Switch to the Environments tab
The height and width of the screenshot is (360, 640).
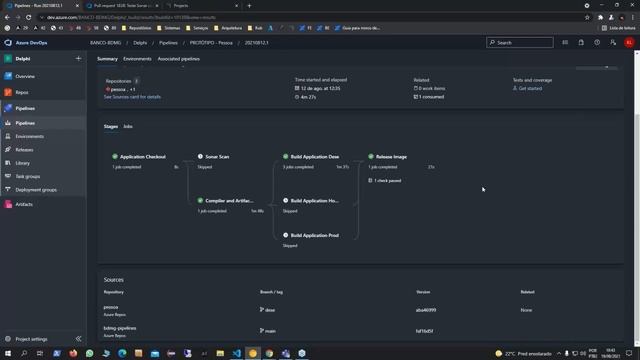tap(137, 59)
